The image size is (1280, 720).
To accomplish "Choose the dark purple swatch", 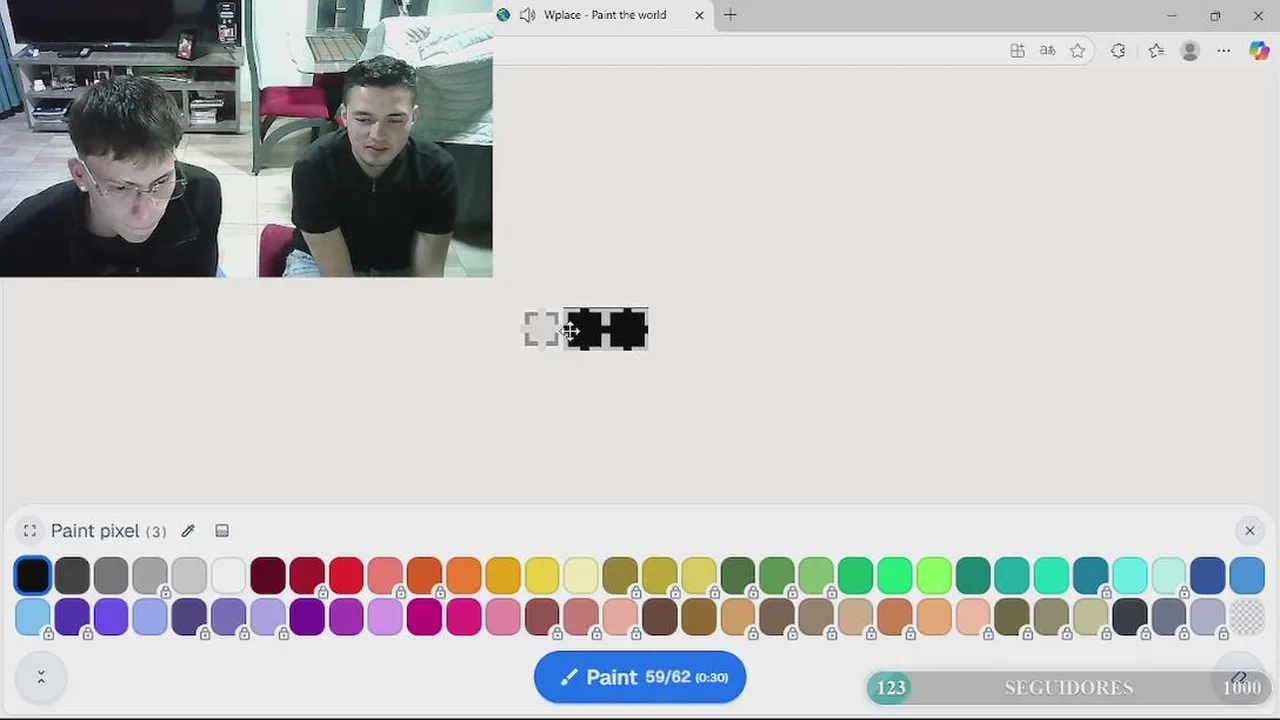I will pos(307,617).
